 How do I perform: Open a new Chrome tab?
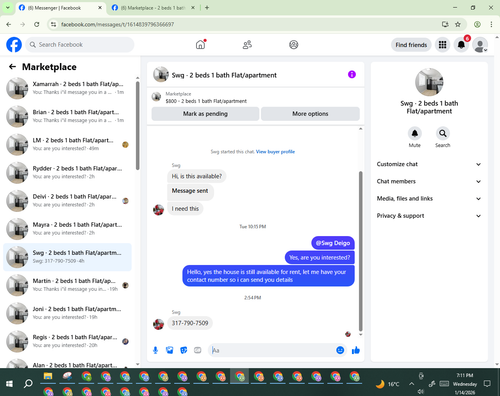point(207,8)
